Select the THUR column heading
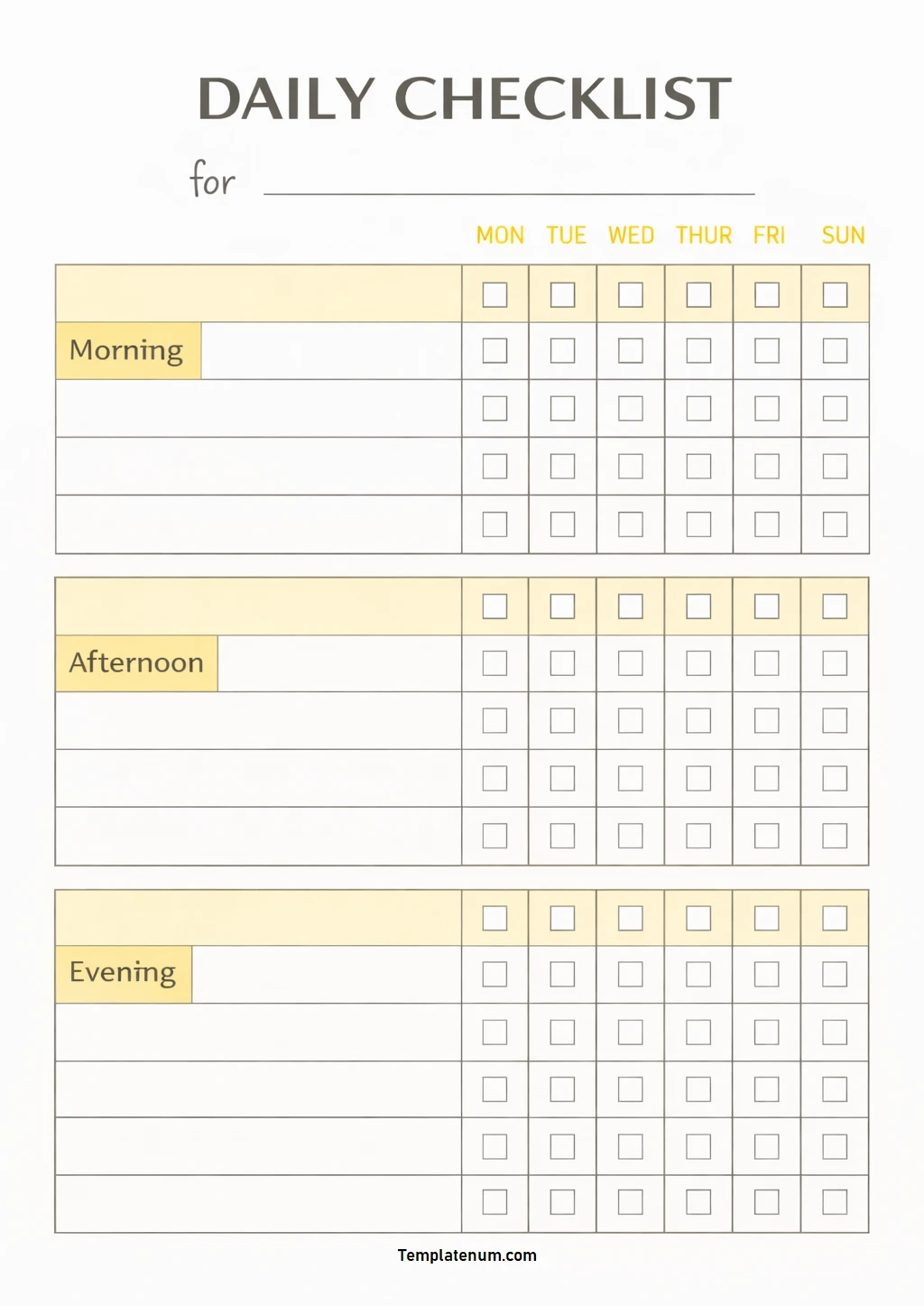 click(x=704, y=236)
